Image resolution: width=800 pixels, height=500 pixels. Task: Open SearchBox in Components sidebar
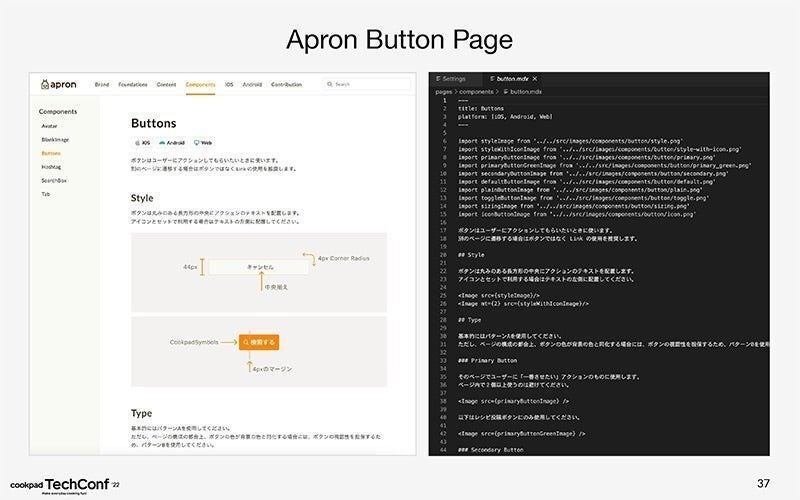click(54, 181)
